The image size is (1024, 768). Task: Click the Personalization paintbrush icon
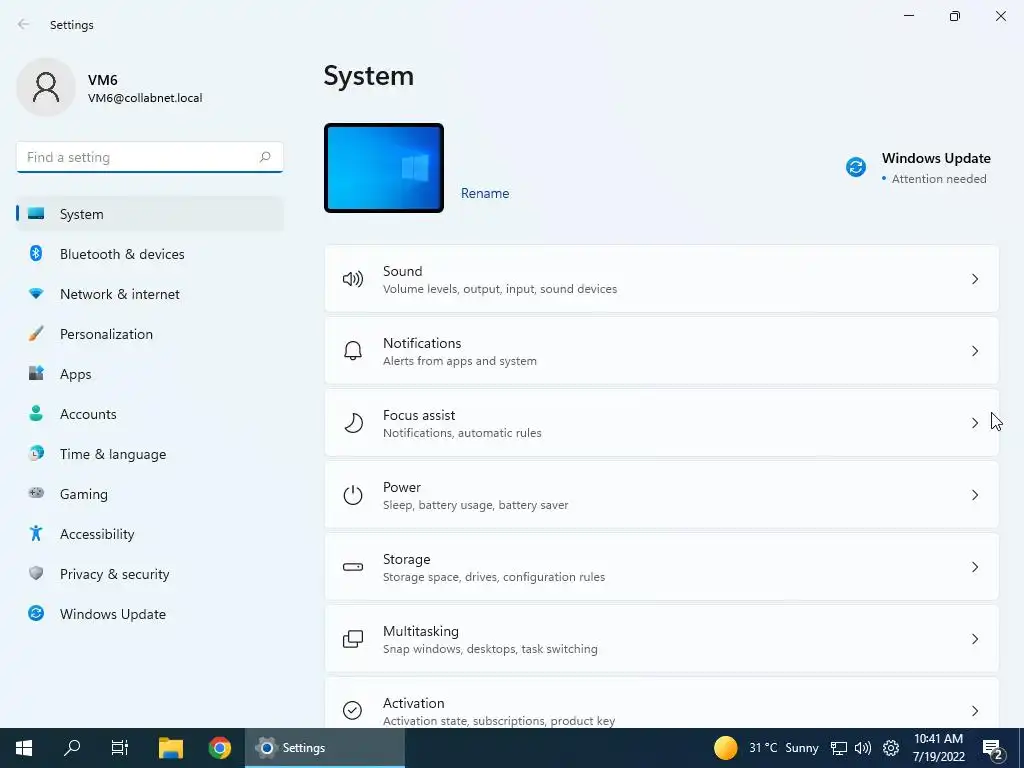tap(36, 334)
